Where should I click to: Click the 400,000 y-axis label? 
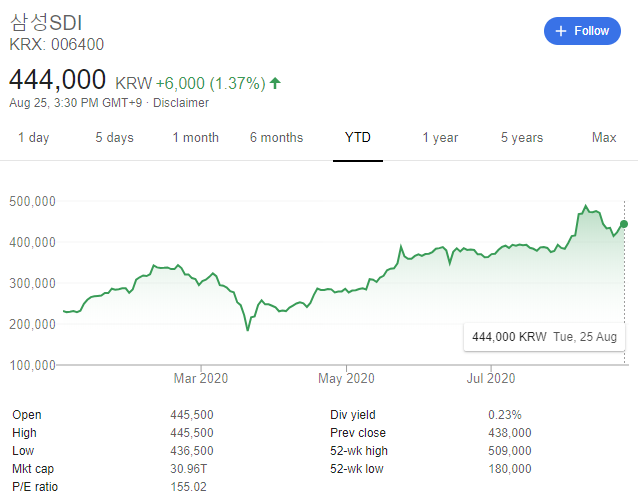click(32, 243)
